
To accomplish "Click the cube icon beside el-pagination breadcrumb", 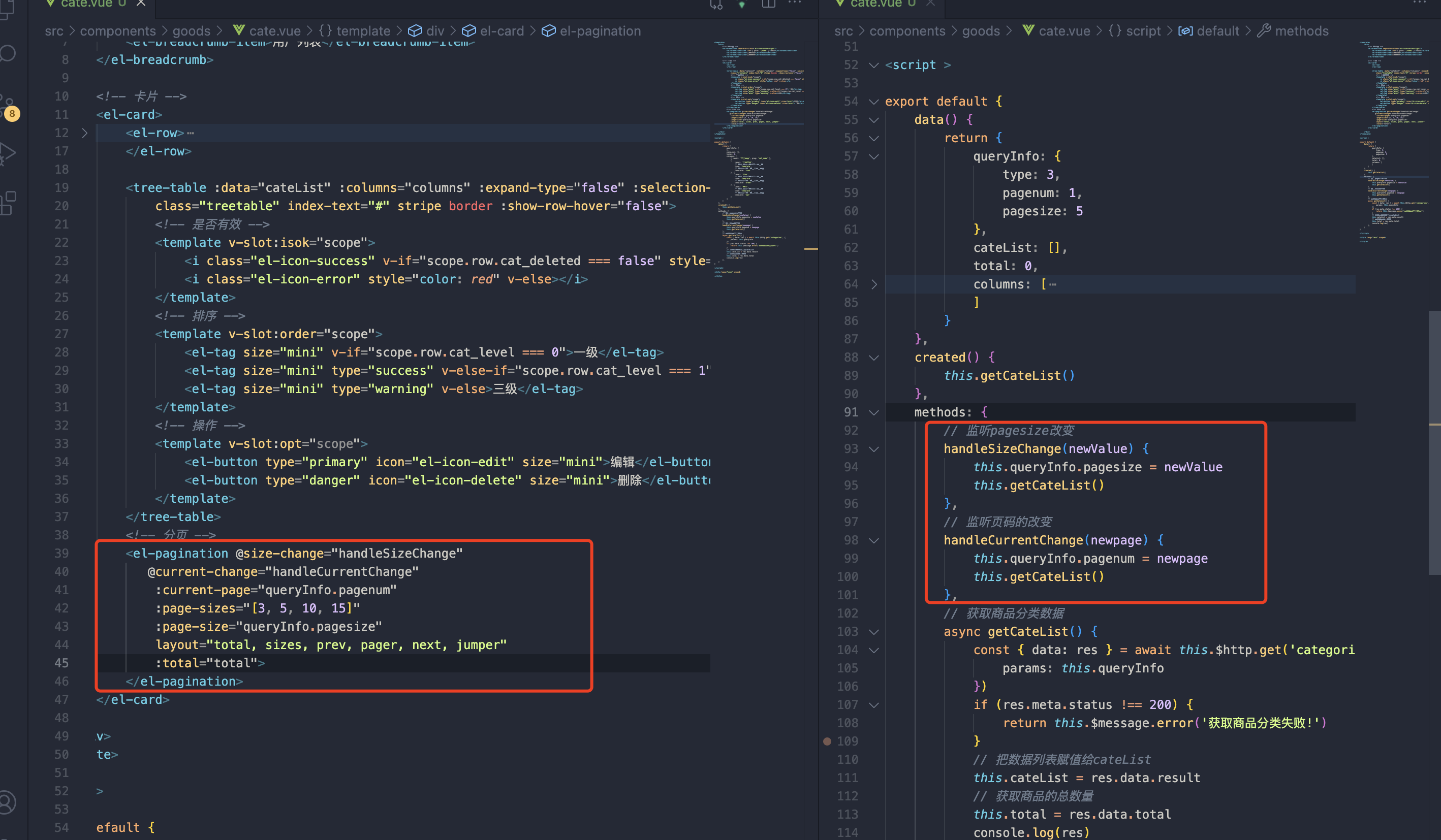I will [x=548, y=31].
